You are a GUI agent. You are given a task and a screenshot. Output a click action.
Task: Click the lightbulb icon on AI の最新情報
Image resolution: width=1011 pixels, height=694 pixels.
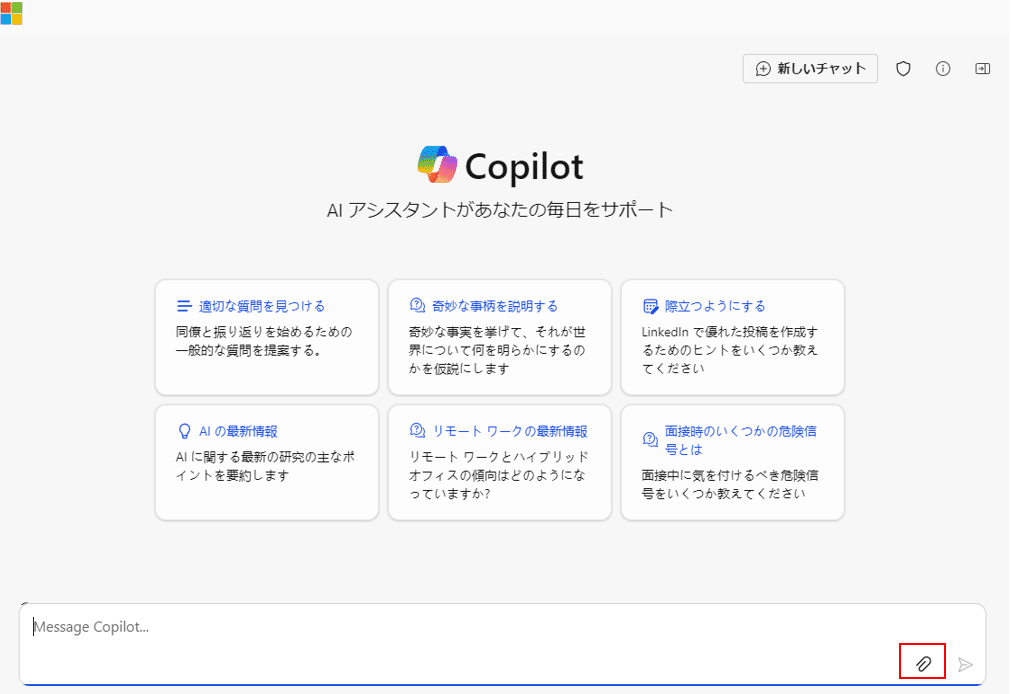(184, 431)
